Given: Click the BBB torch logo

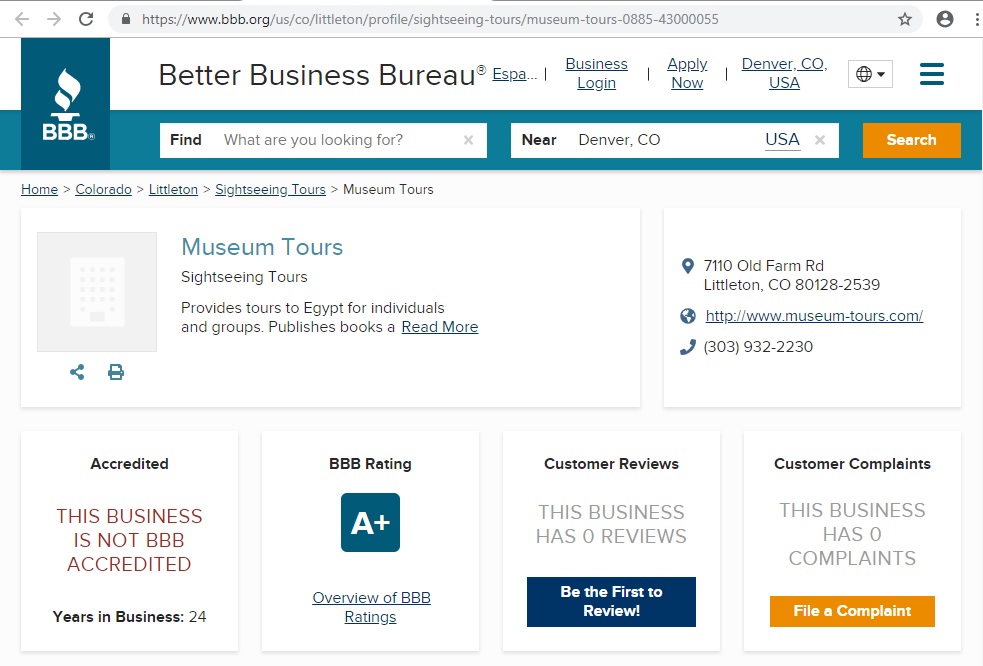Looking at the screenshot, I should point(66,104).
